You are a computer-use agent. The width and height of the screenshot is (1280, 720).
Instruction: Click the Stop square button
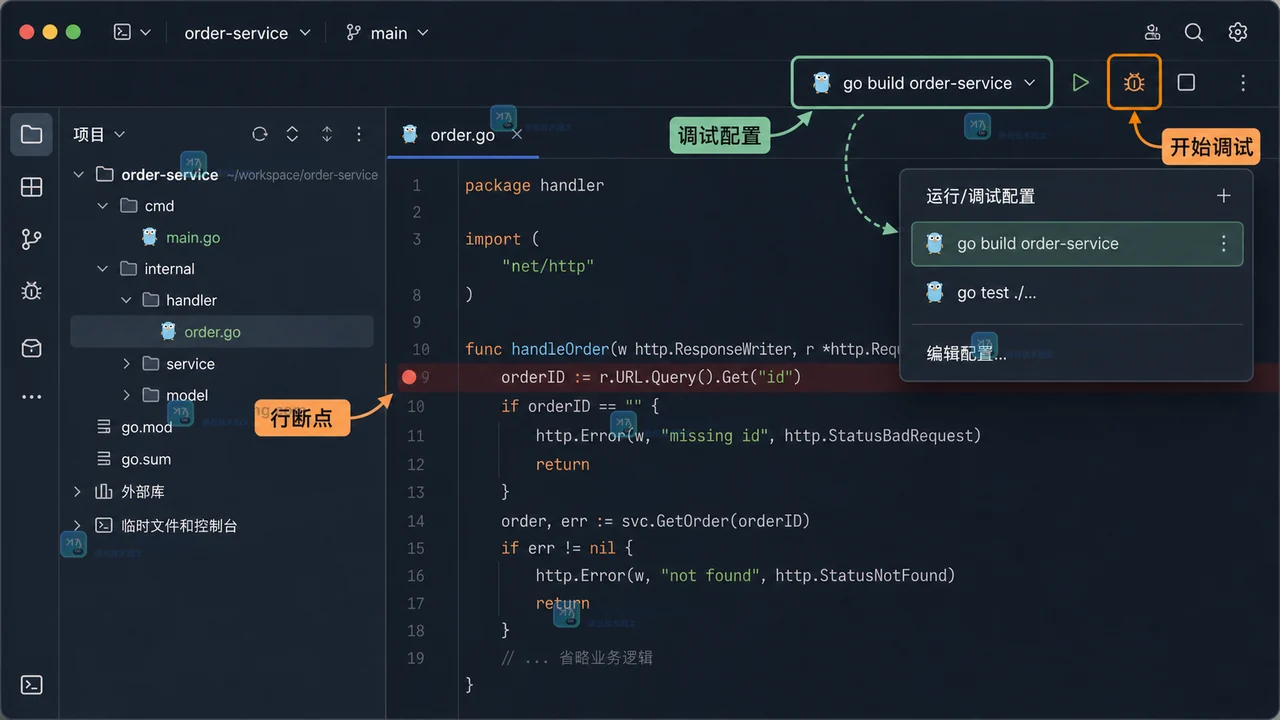[x=1186, y=83]
